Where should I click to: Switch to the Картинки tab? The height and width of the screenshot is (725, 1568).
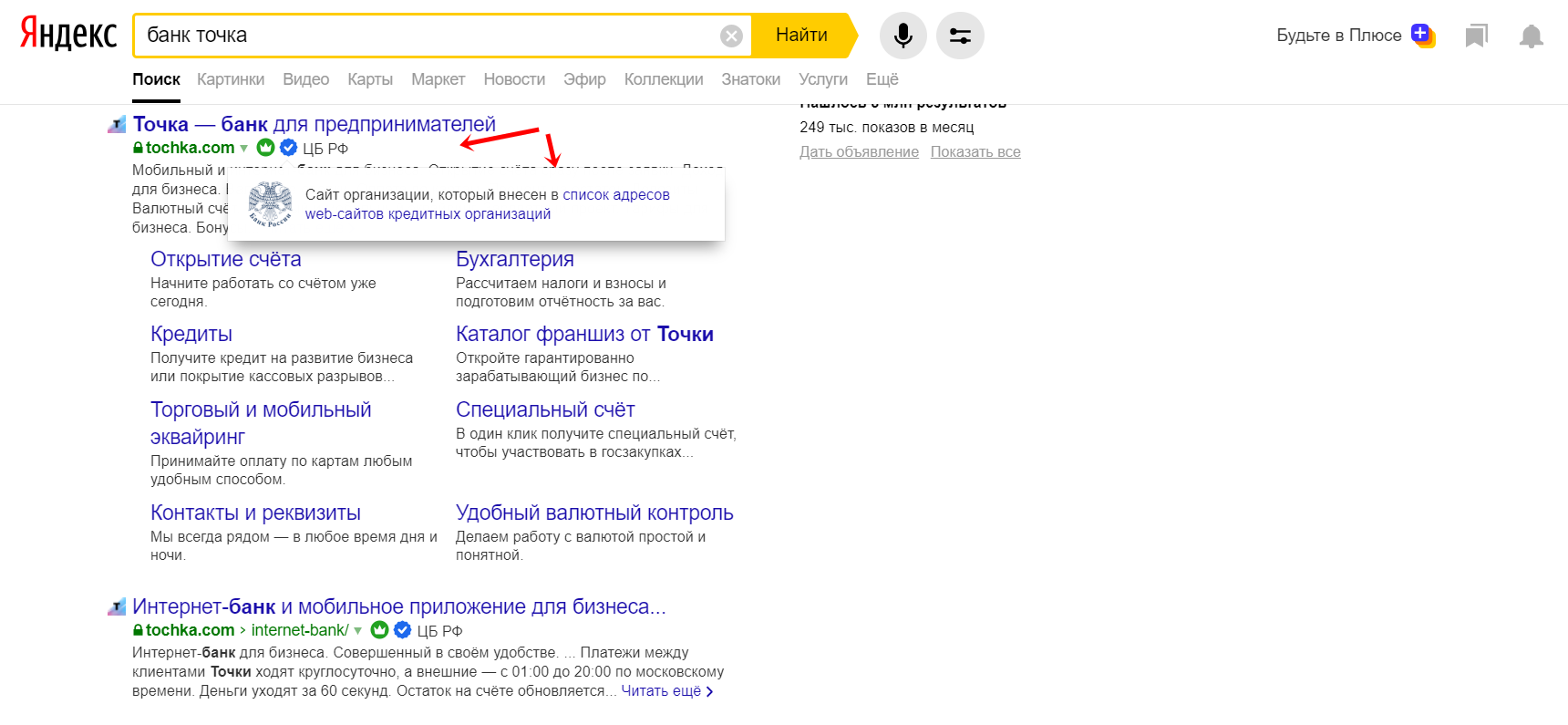coord(231,79)
